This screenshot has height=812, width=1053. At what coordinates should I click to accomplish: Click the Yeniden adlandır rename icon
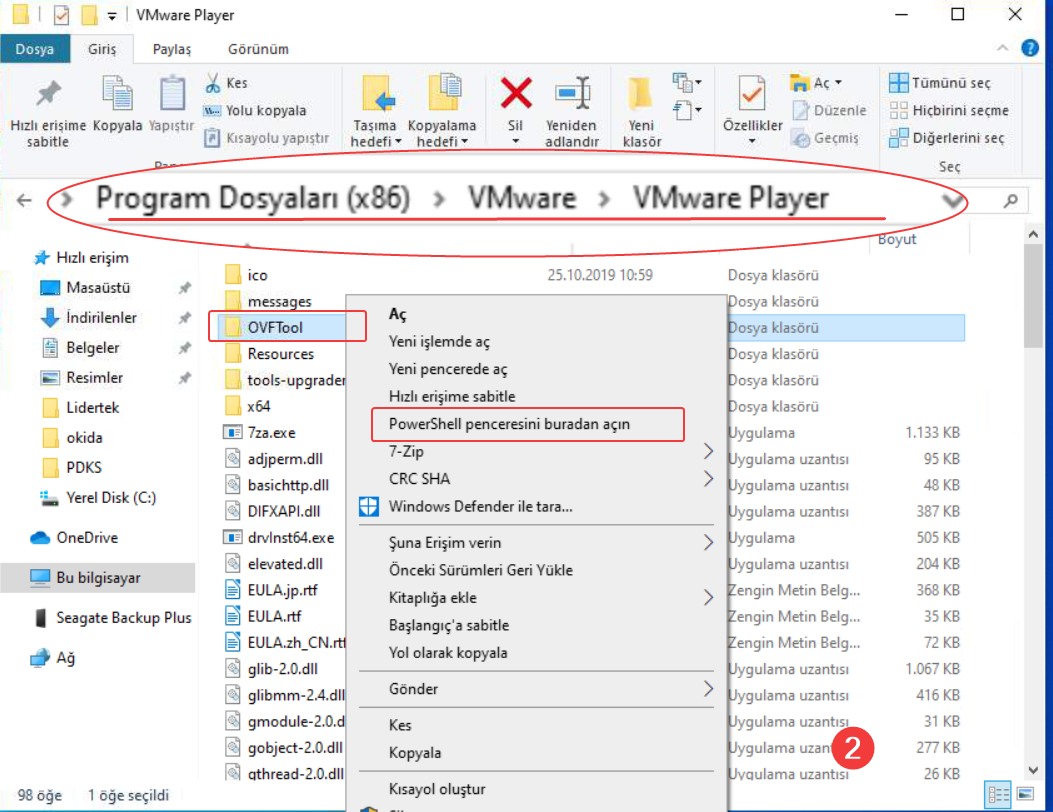pyautogui.click(x=572, y=93)
